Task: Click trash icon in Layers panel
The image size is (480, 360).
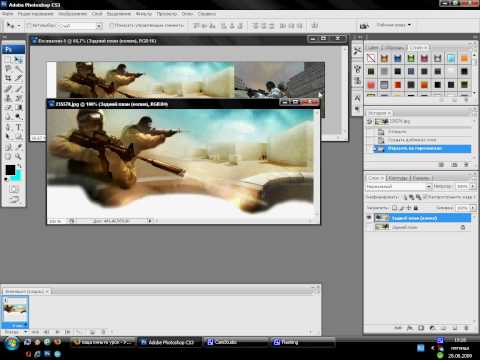Action: (466, 328)
